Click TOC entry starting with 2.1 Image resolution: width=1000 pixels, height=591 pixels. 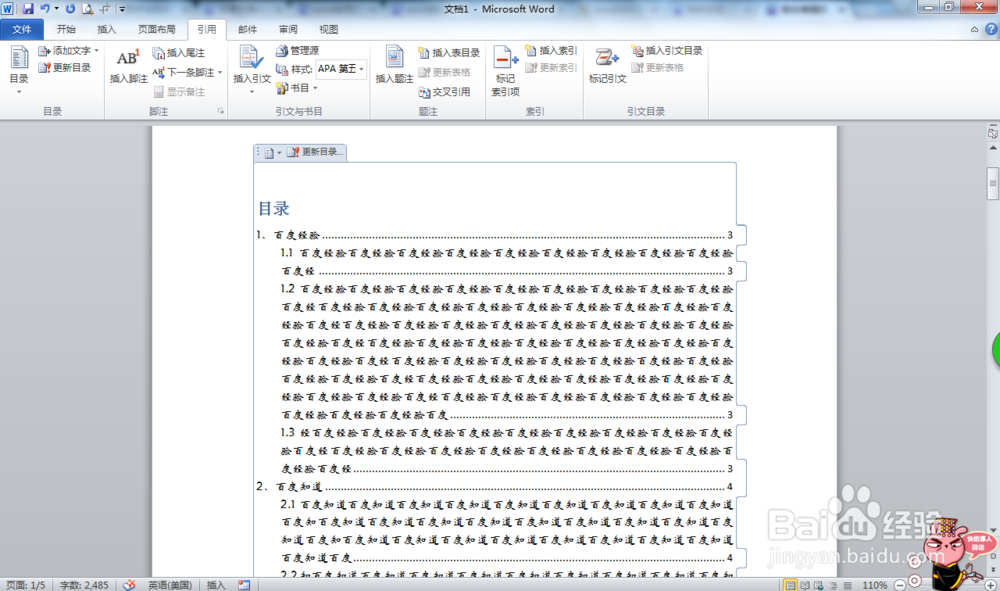click(x=507, y=531)
